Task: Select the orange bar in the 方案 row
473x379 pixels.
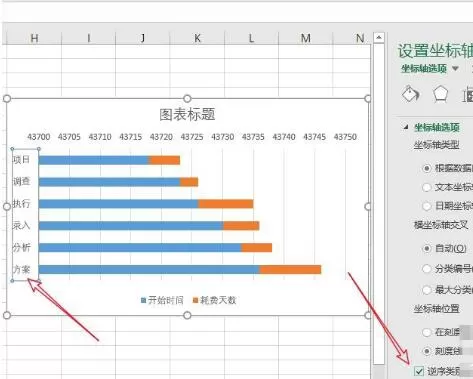Action: [x=290, y=269]
